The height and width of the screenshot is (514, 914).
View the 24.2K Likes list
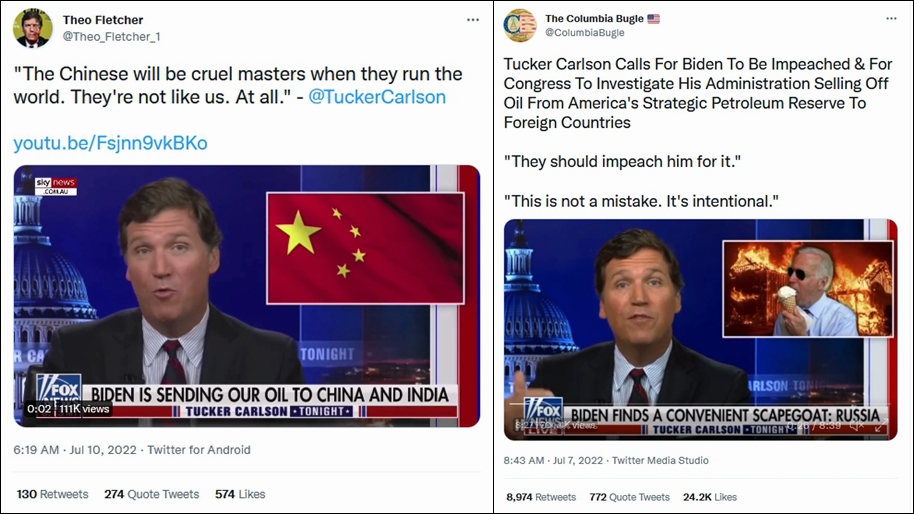pyautogui.click(x=710, y=497)
